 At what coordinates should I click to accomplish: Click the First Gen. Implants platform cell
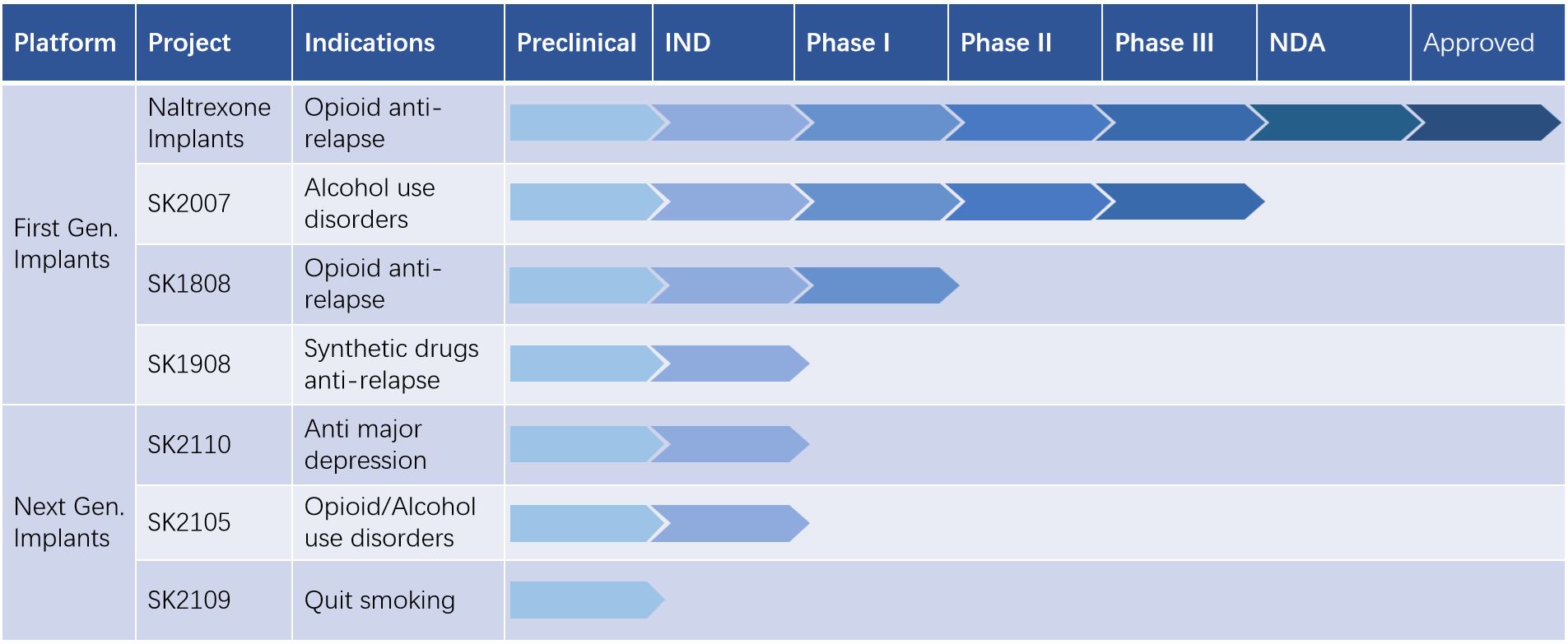tap(66, 243)
